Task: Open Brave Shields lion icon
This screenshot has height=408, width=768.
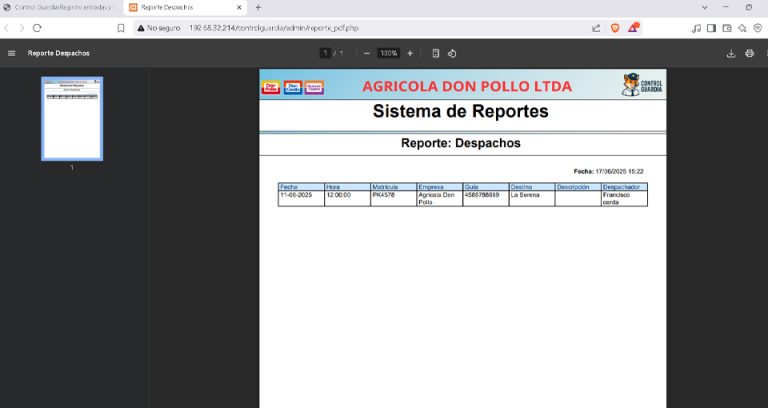Action: (x=615, y=28)
